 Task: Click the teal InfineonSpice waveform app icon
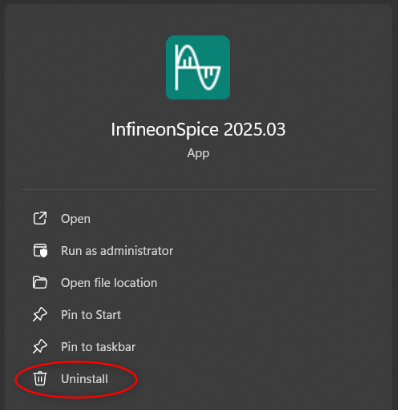[x=198, y=67]
